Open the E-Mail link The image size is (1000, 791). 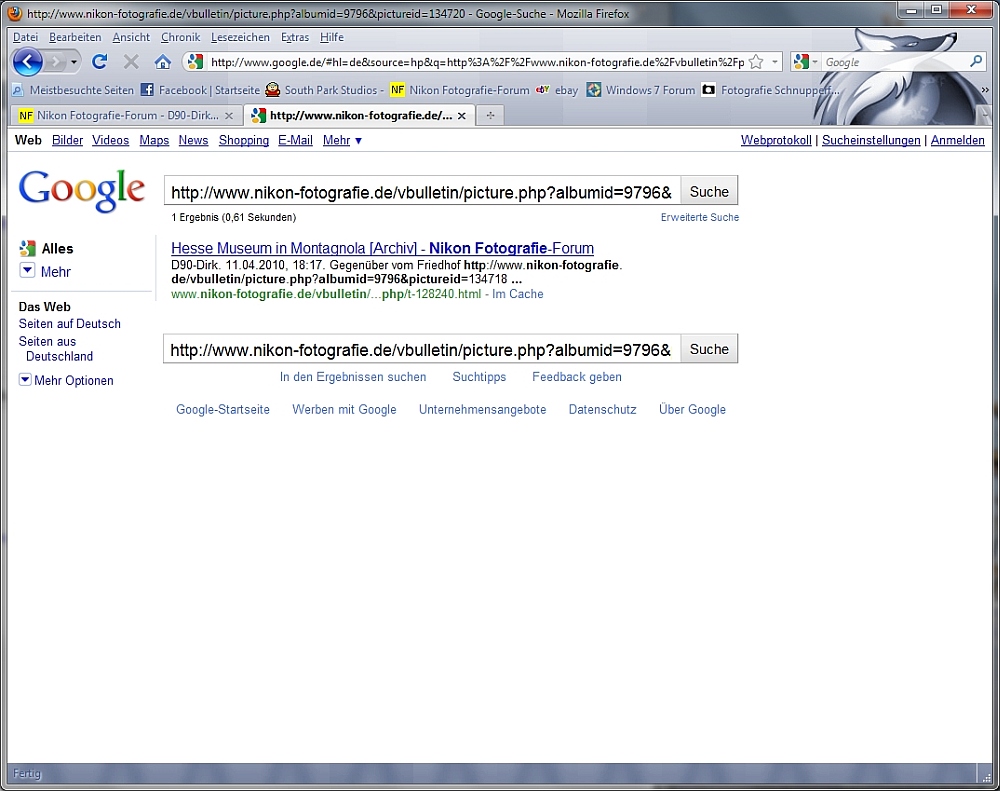[x=295, y=140]
